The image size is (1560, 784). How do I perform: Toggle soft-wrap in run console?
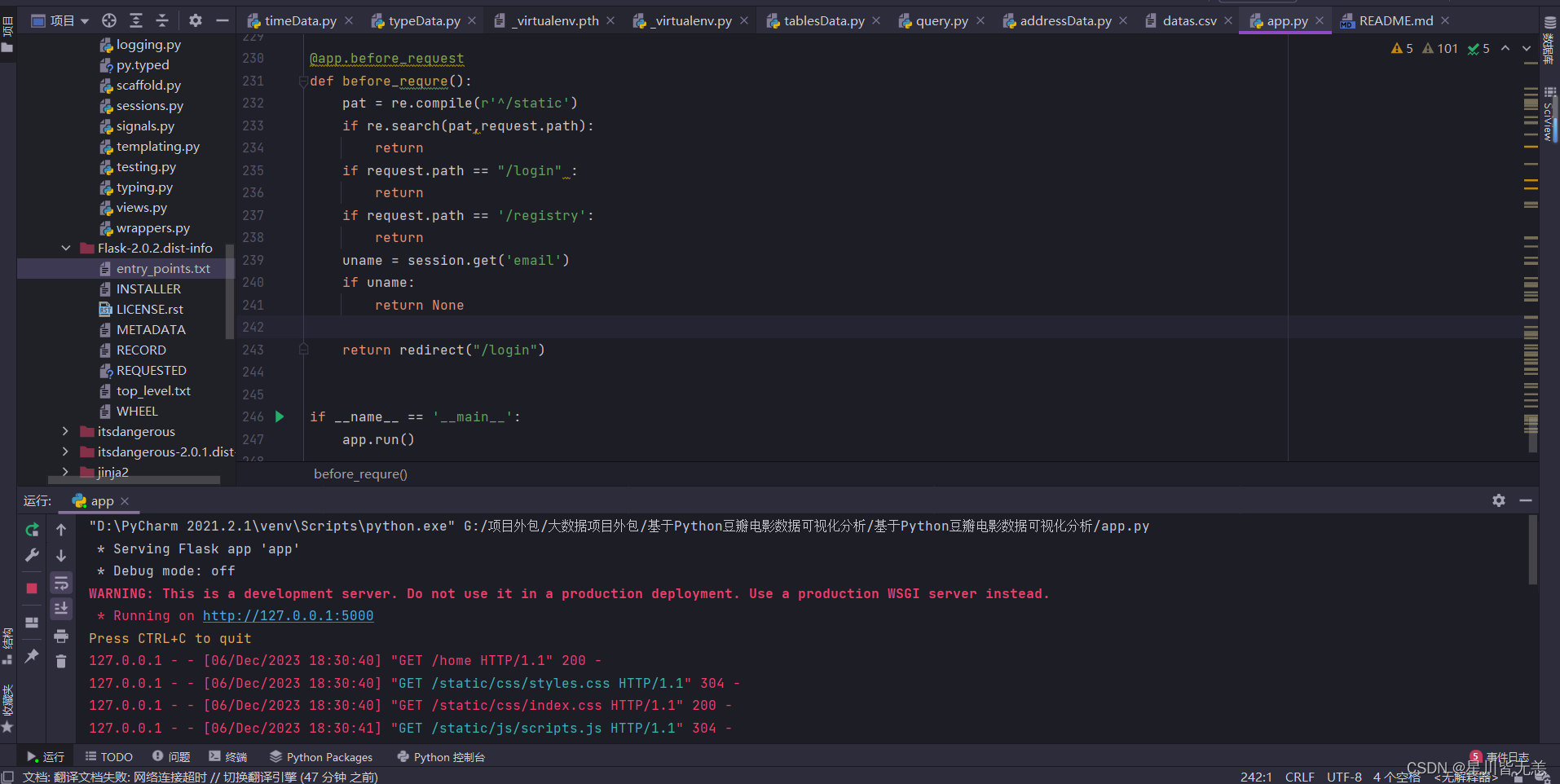(61, 583)
